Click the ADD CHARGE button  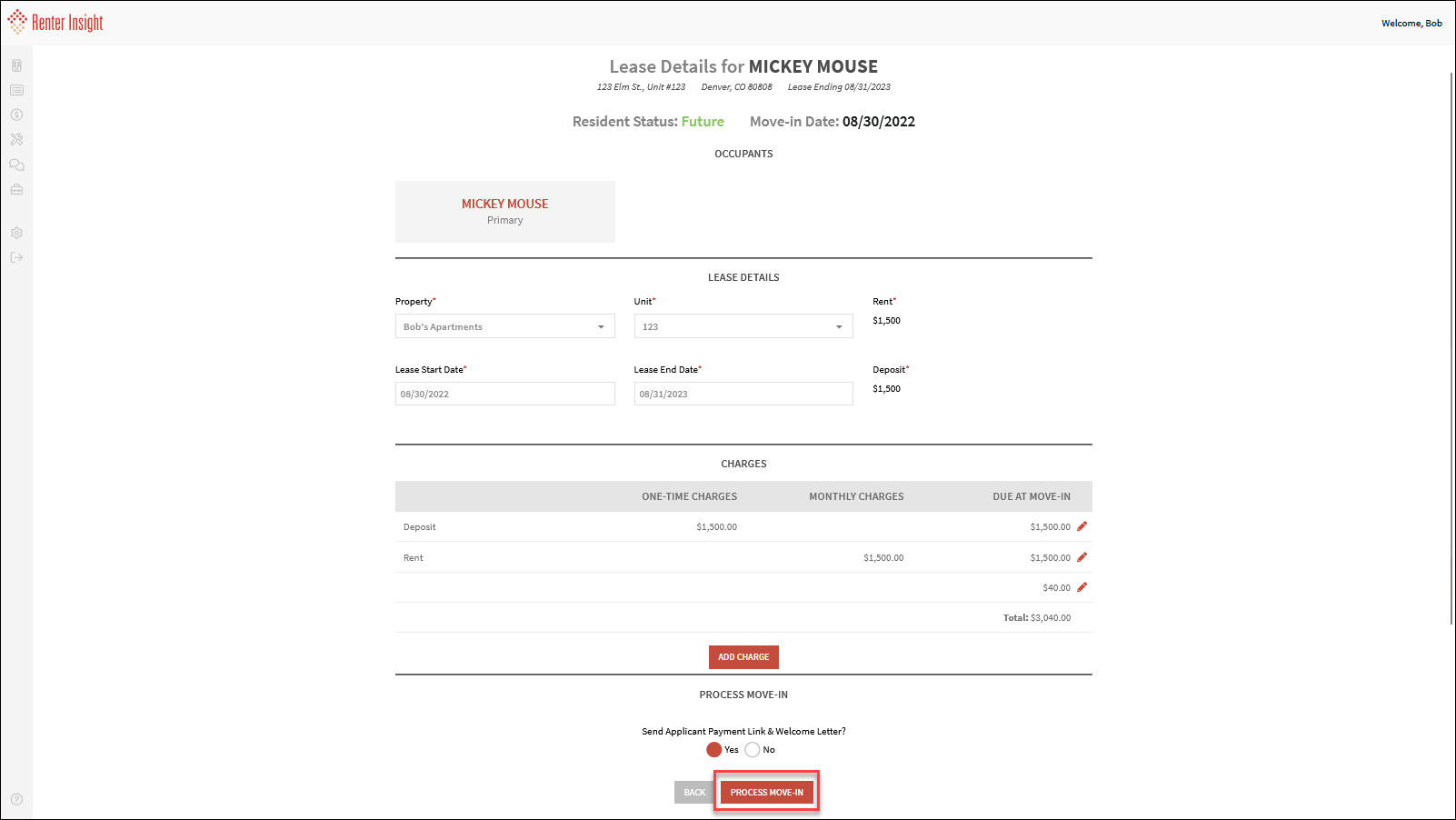coord(743,657)
